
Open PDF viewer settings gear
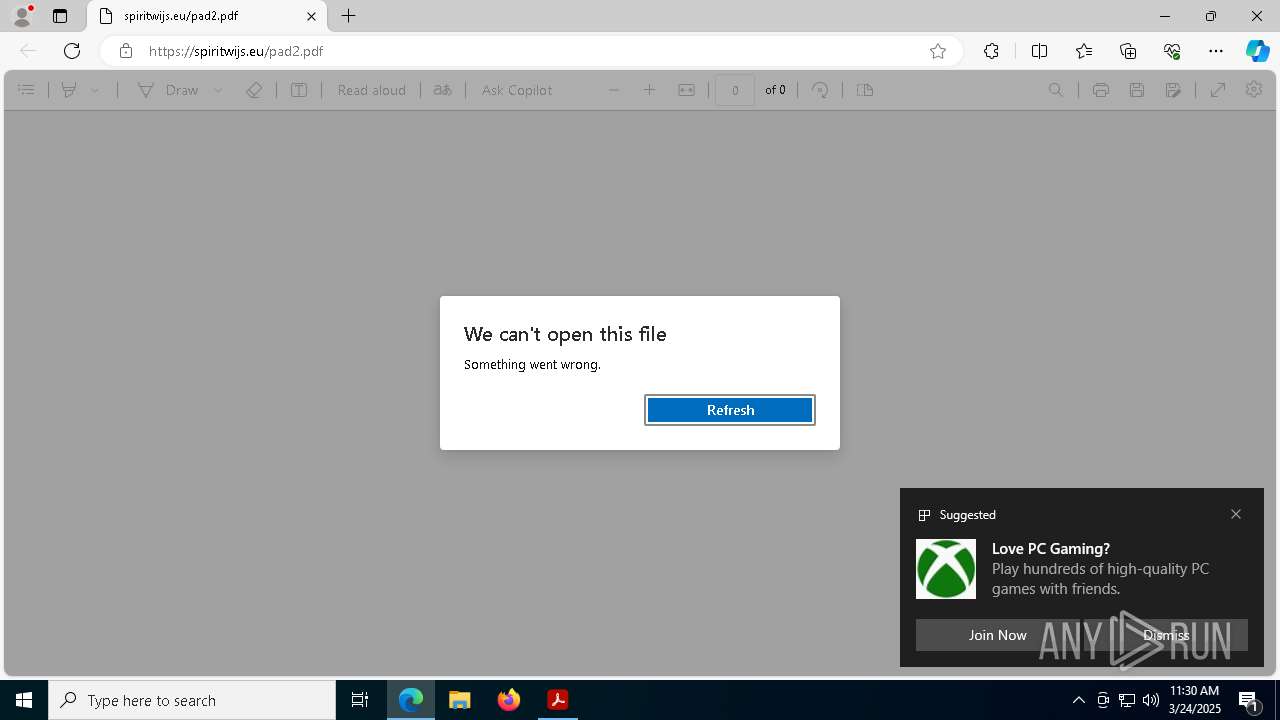[x=1254, y=90]
